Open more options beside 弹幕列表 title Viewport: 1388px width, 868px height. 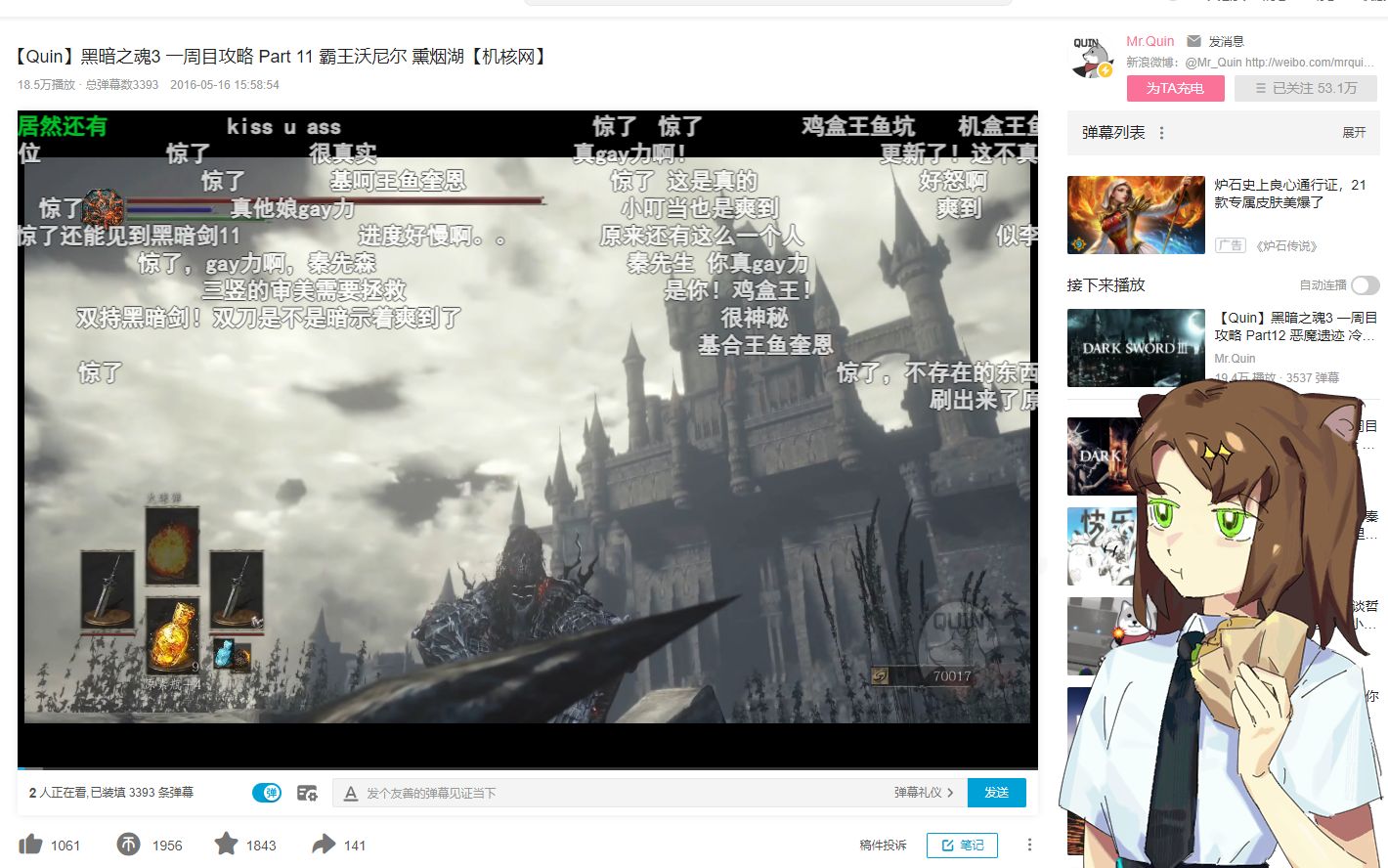(1161, 133)
